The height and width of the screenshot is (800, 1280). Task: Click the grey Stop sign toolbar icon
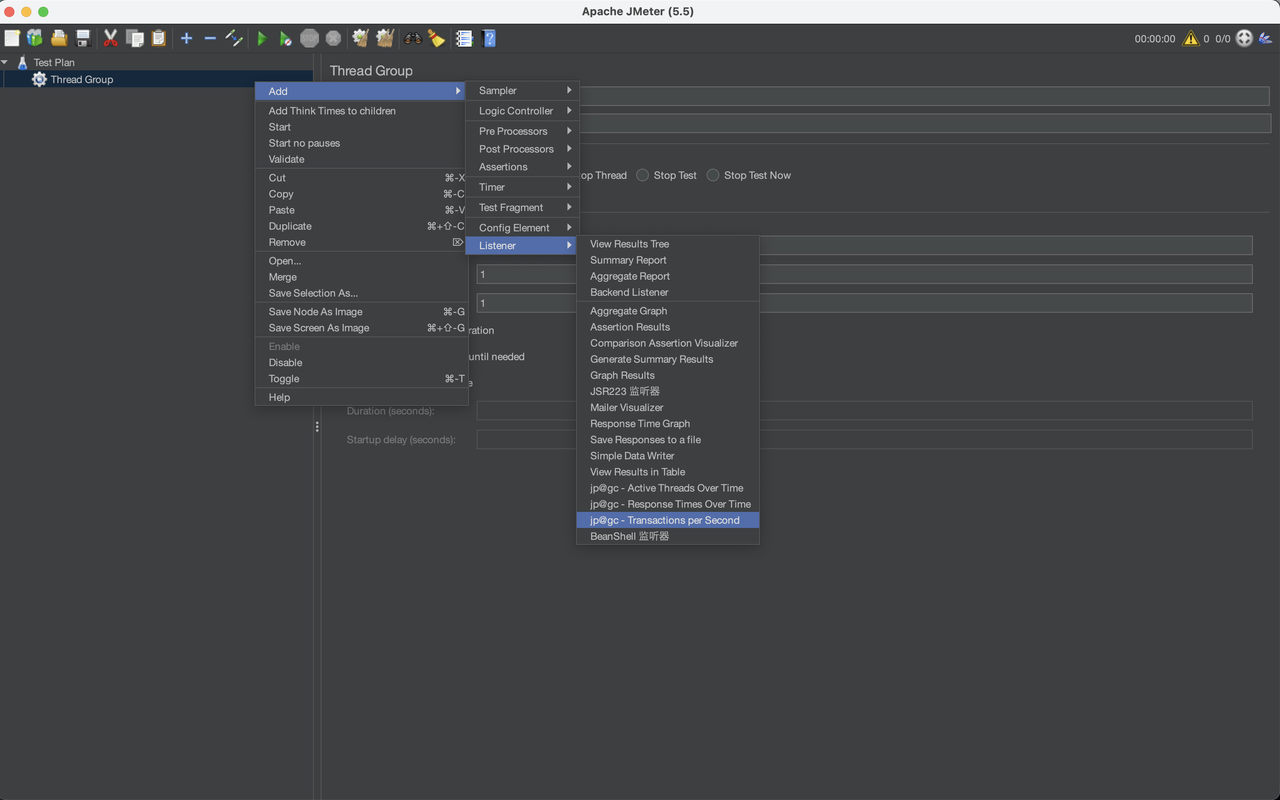coord(310,38)
